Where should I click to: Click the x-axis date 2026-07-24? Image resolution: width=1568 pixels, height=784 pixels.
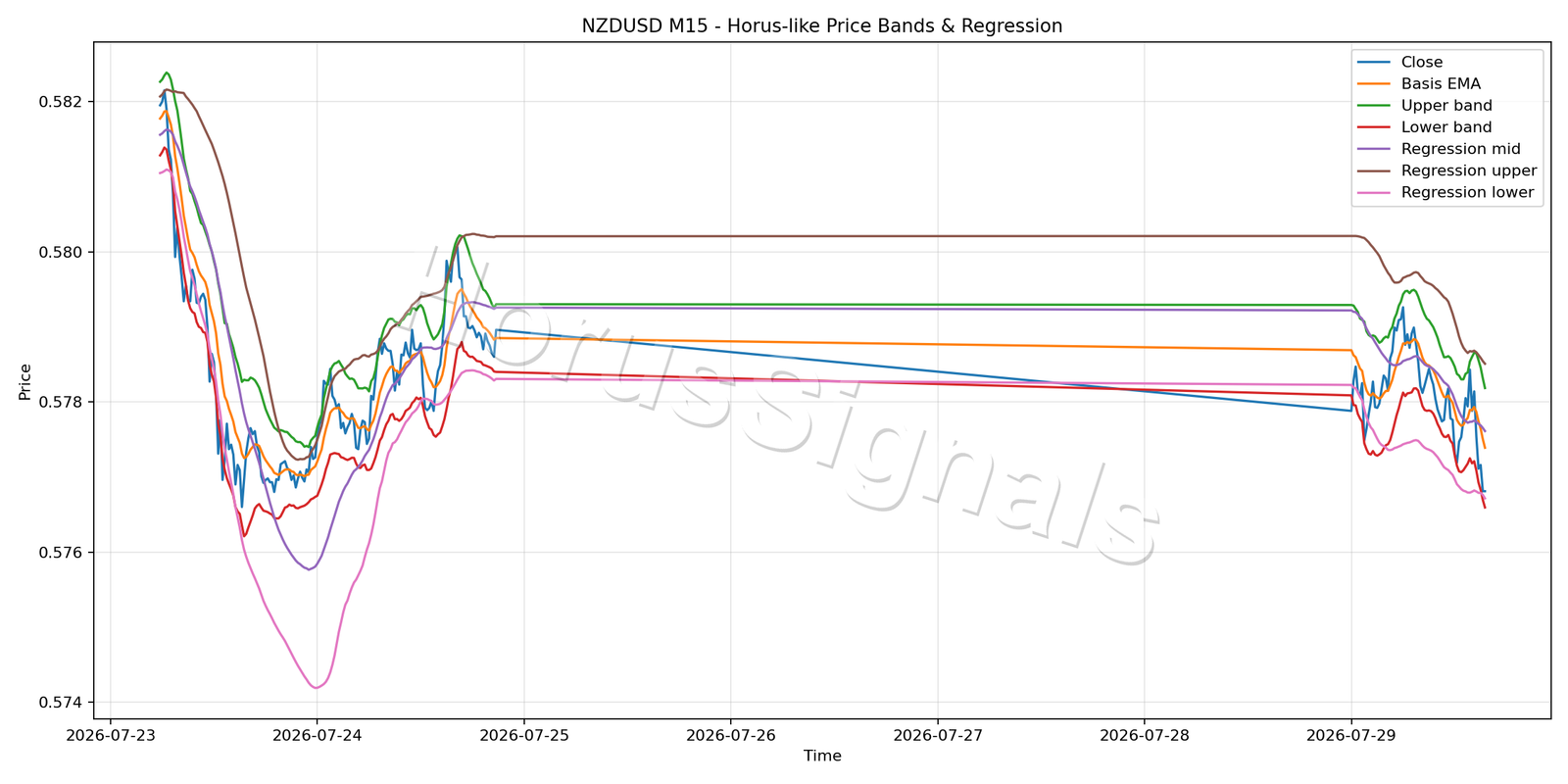317,734
